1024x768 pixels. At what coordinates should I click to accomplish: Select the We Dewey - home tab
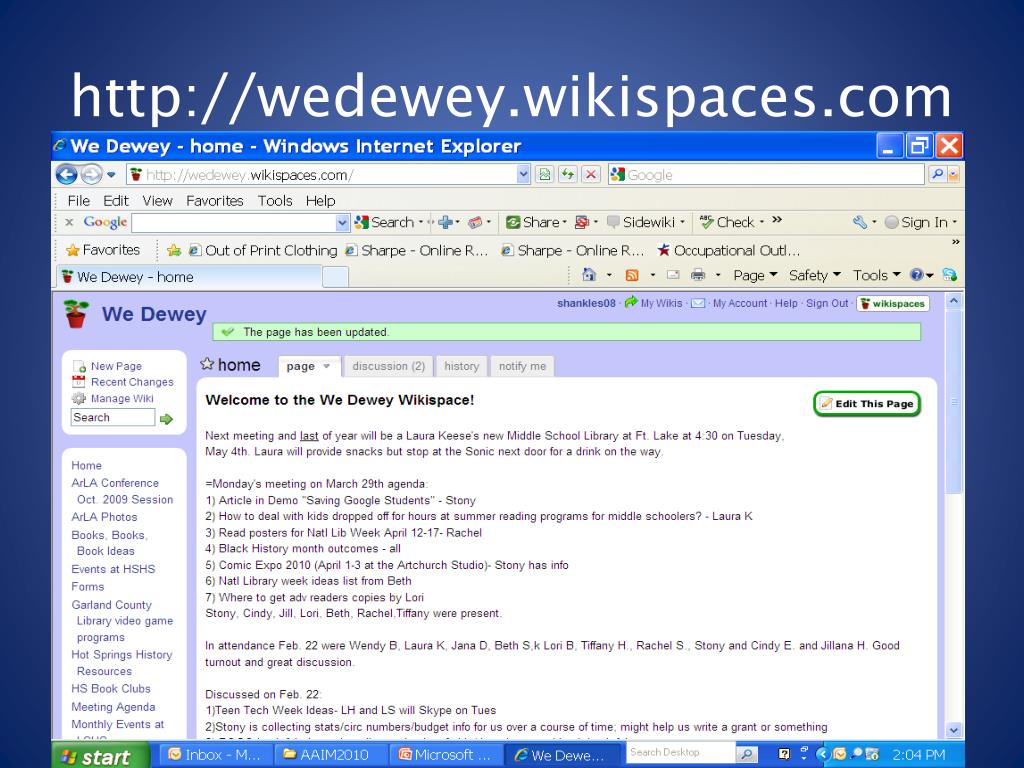click(189, 277)
